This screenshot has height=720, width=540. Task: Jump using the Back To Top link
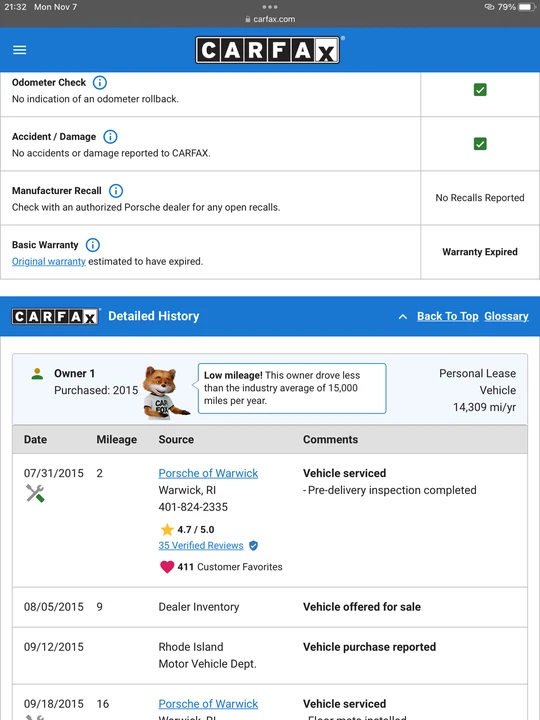[448, 316]
